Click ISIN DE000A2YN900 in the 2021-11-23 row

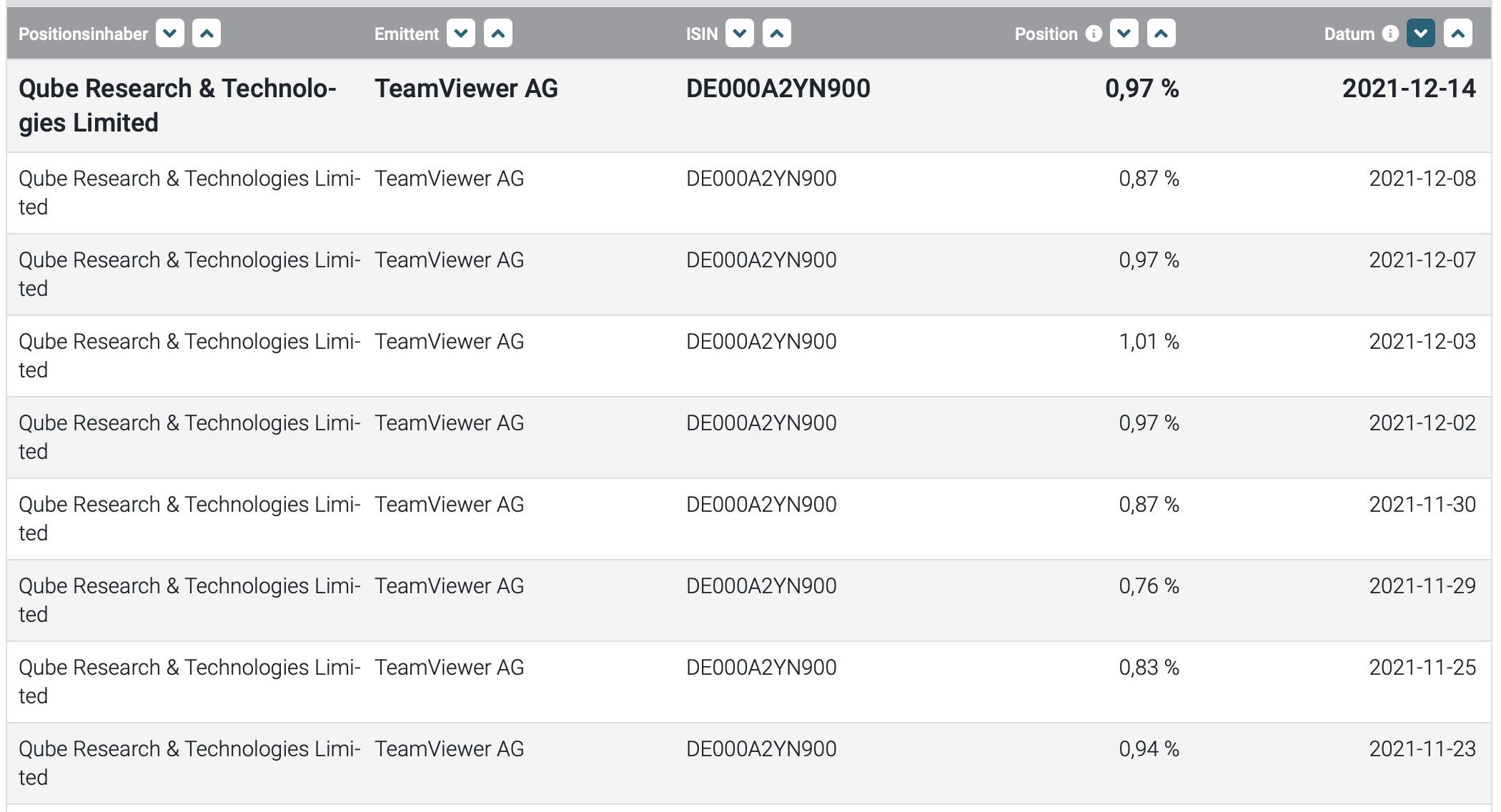click(761, 749)
